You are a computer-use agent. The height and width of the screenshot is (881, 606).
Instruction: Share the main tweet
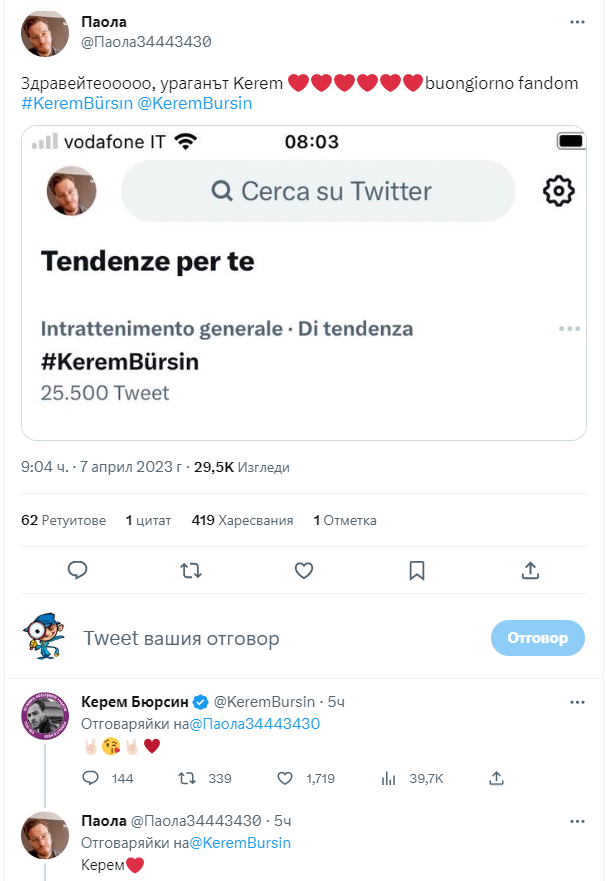click(531, 570)
